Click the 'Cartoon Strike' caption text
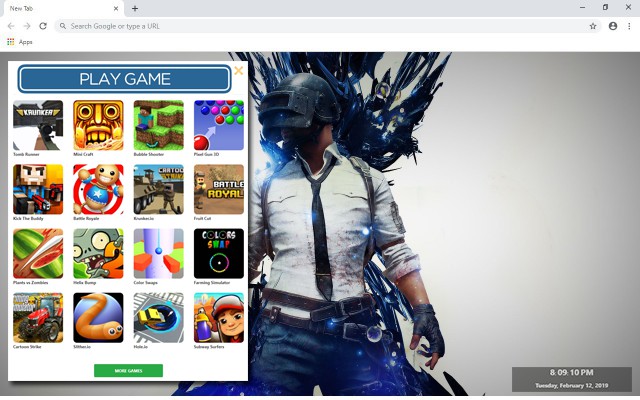 (27, 347)
